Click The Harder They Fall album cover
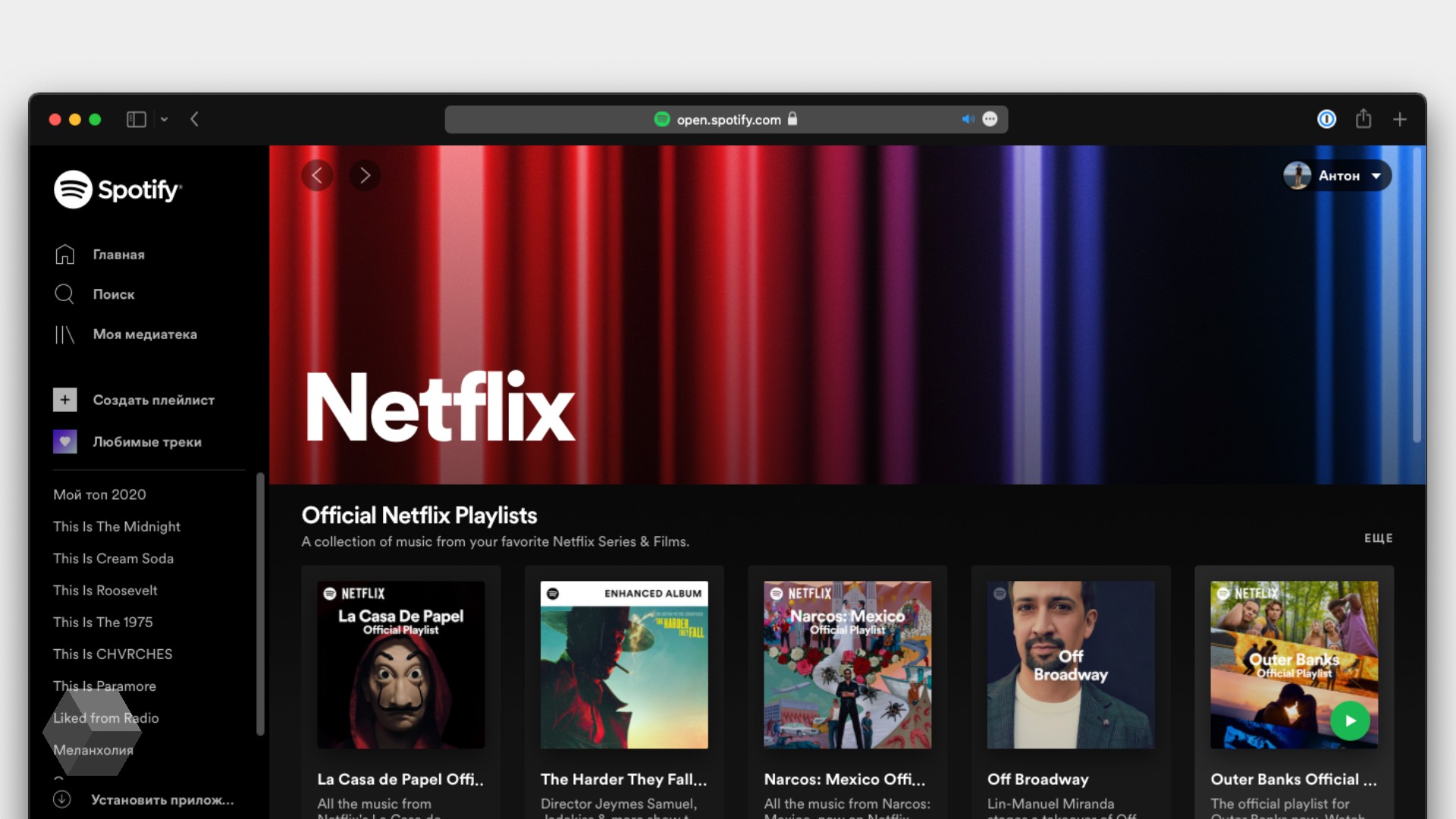1456x819 pixels. [624, 665]
